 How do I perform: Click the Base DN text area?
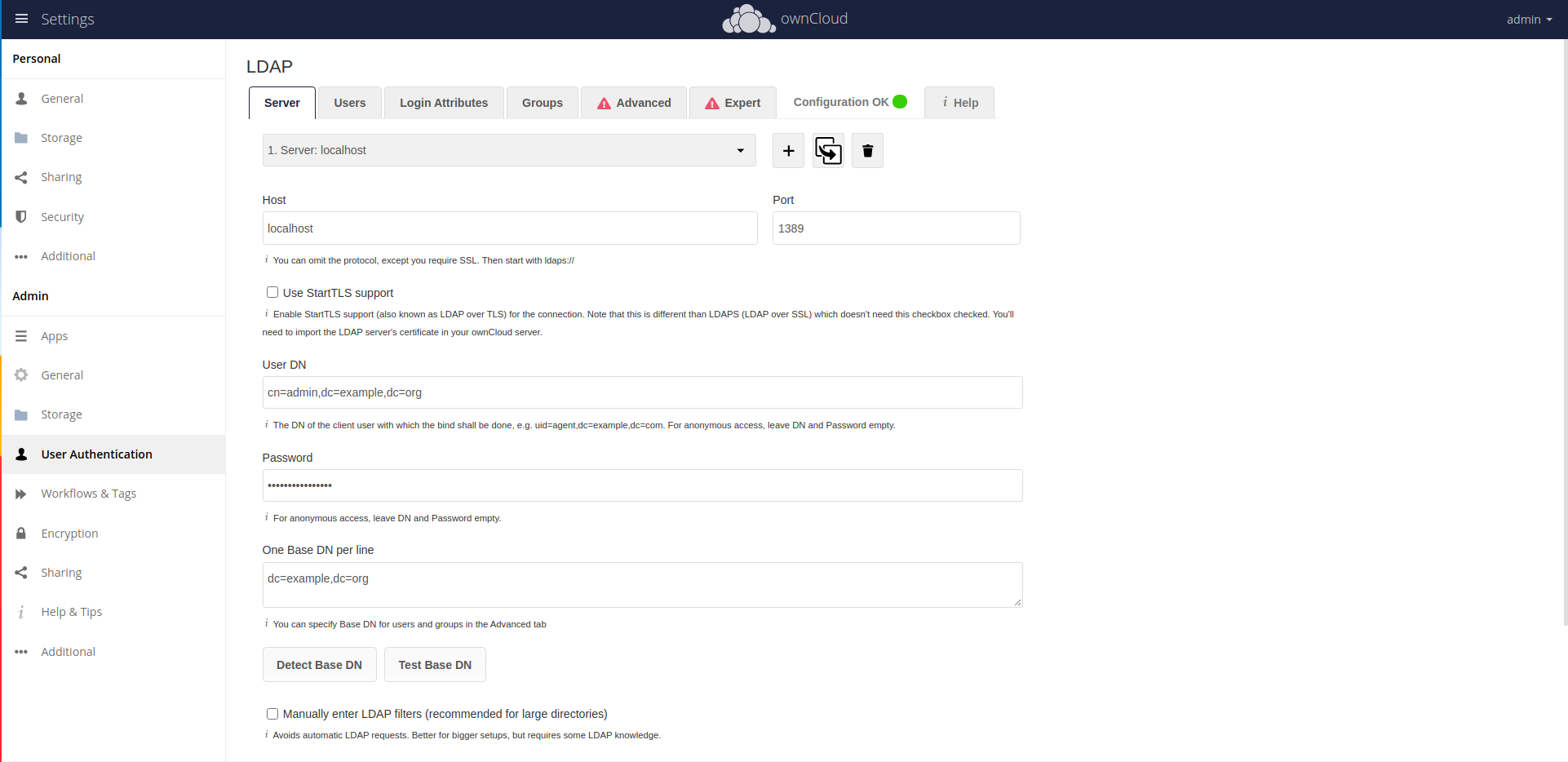click(642, 585)
